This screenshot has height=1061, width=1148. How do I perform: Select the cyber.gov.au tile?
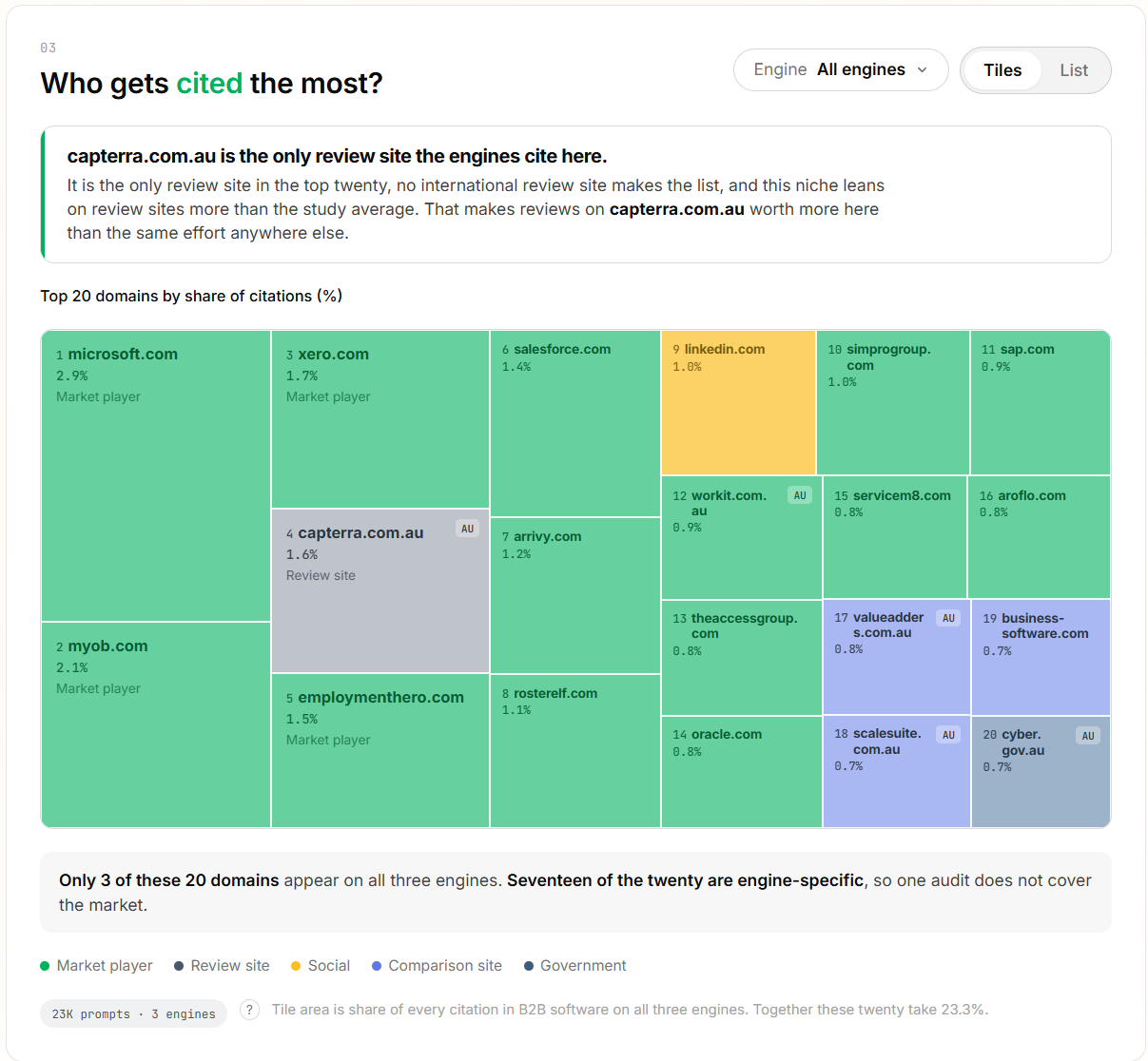[x=1041, y=772]
